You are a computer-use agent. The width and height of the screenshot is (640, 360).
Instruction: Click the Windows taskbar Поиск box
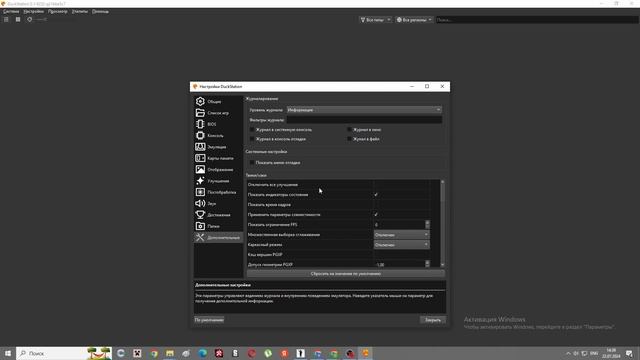64,353
